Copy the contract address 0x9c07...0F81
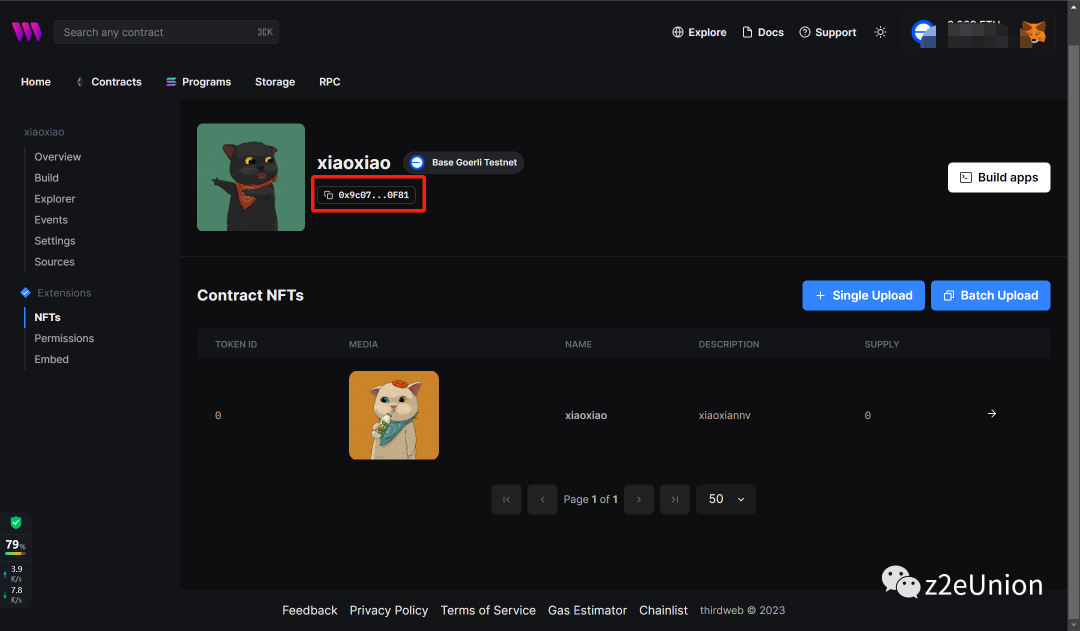Viewport: 1080px width, 631px height. click(368, 195)
